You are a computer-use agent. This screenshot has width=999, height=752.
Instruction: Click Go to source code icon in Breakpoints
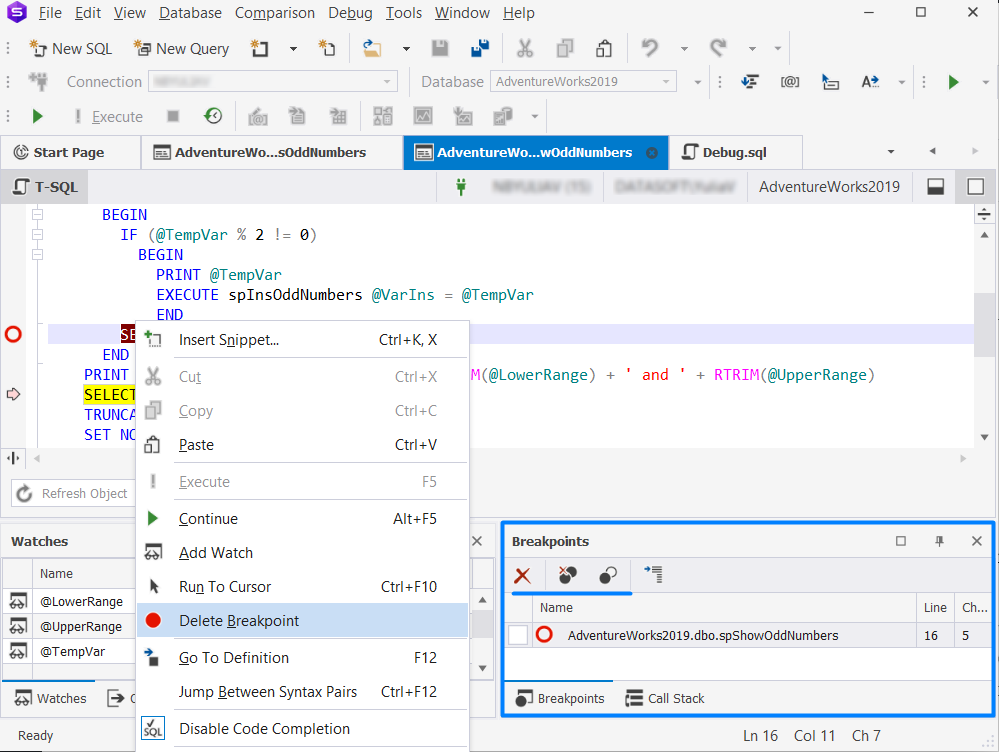pos(654,574)
